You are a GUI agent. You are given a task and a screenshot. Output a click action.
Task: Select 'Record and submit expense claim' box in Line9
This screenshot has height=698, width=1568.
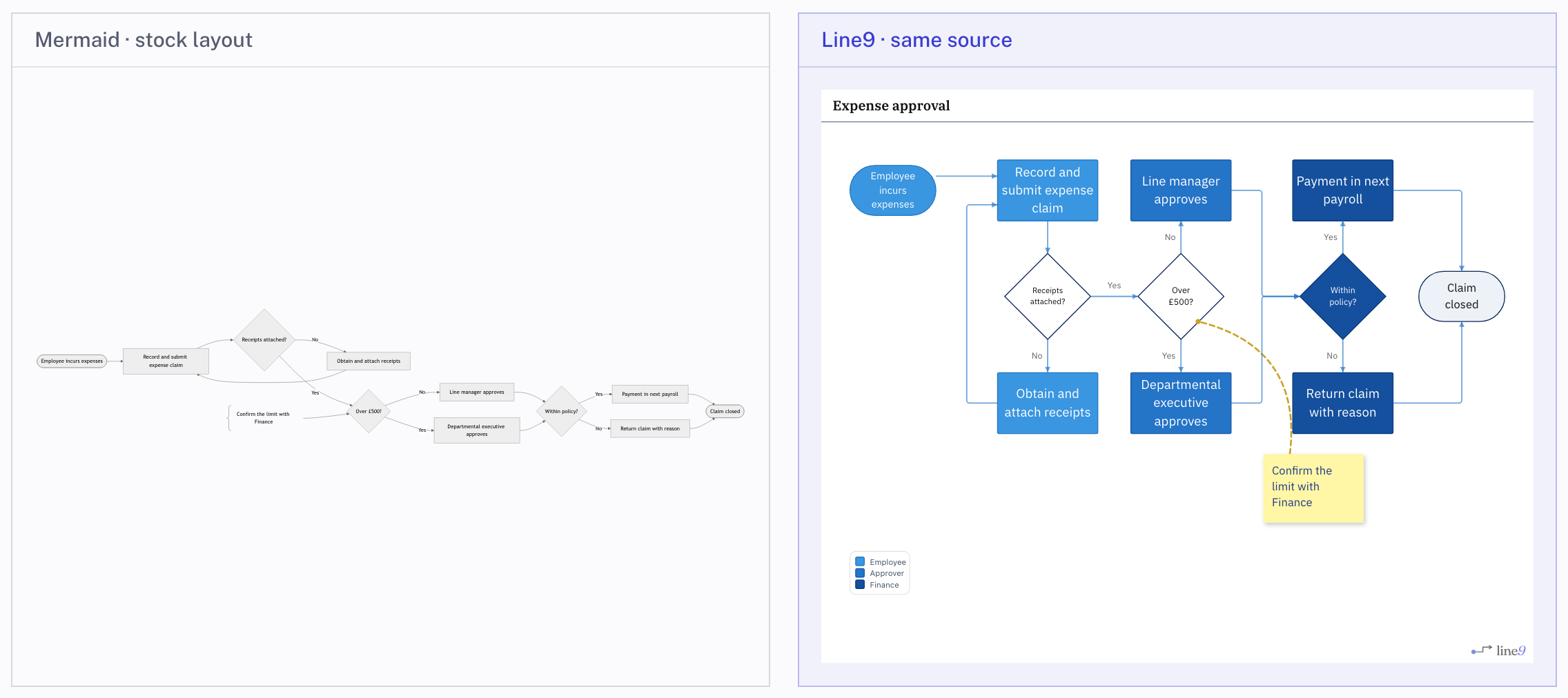point(1047,190)
